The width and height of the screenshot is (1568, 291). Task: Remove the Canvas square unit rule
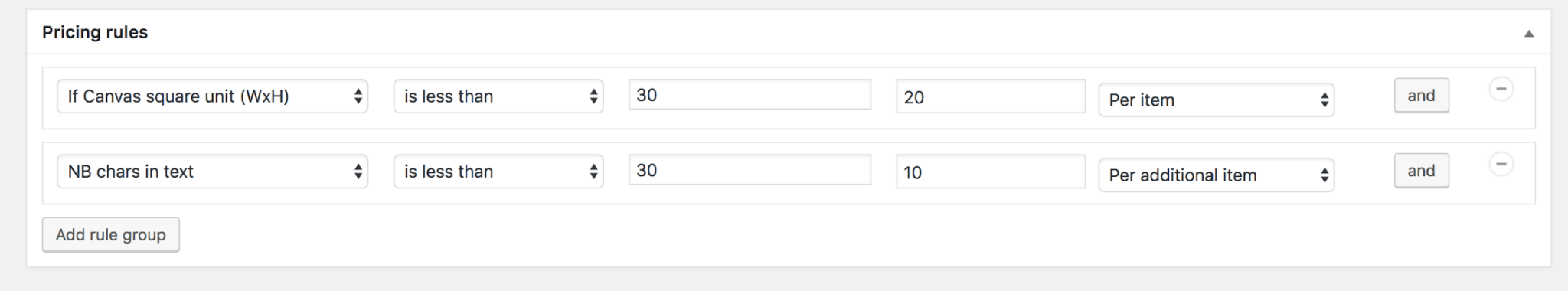(1501, 89)
